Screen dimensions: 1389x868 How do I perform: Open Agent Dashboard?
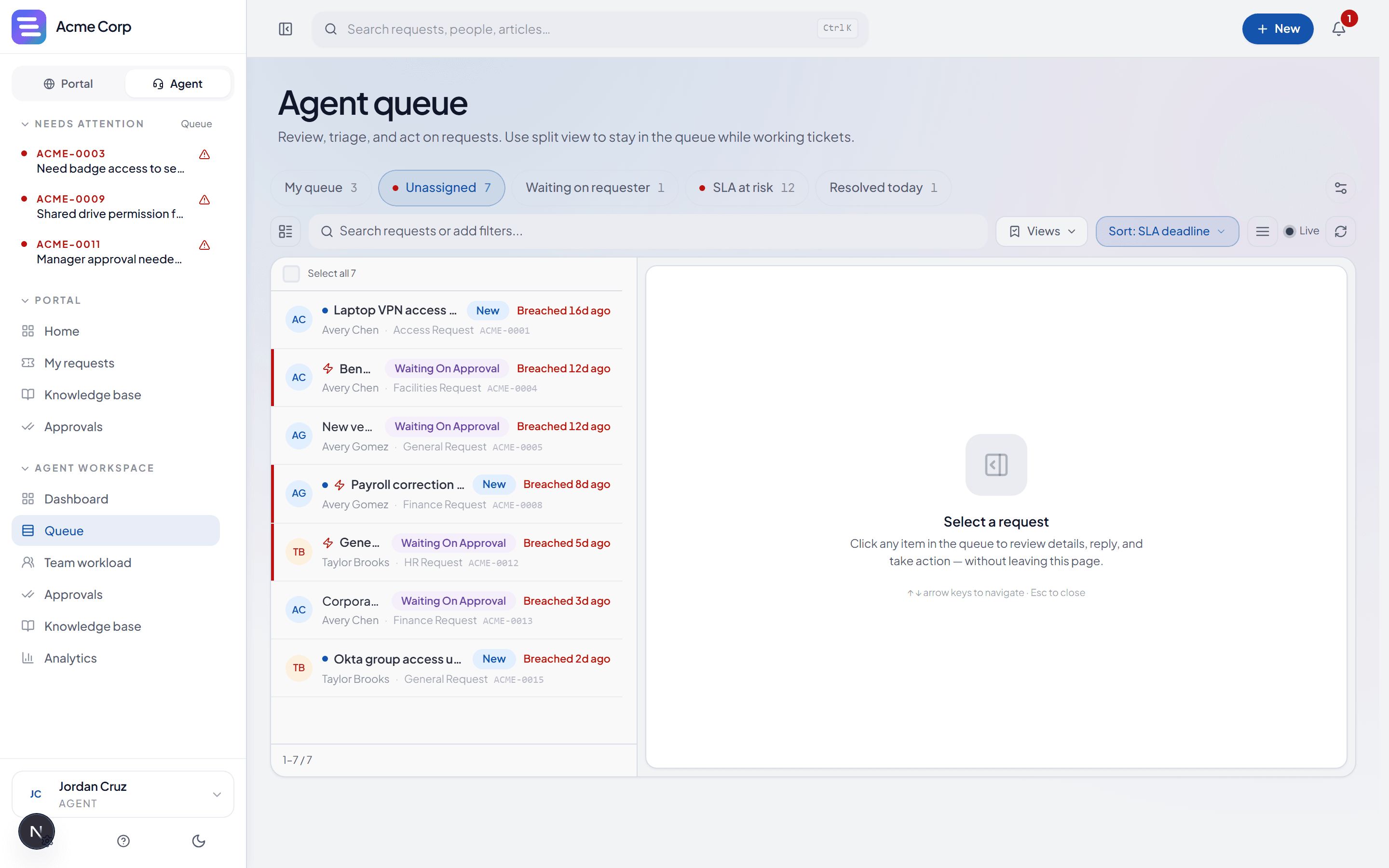coord(115,499)
